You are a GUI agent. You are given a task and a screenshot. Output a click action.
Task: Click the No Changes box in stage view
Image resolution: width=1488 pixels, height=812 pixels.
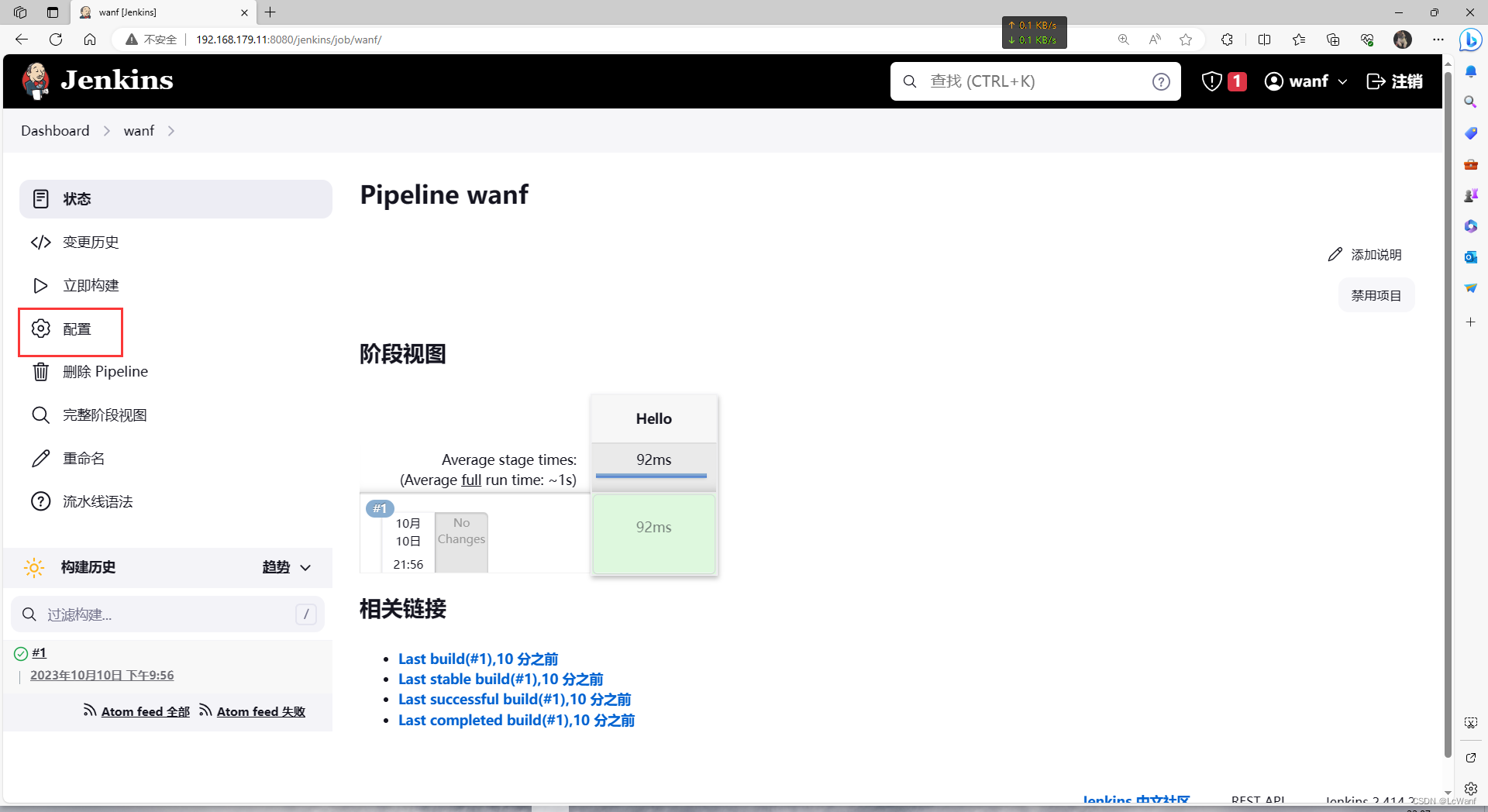[461, 542]
